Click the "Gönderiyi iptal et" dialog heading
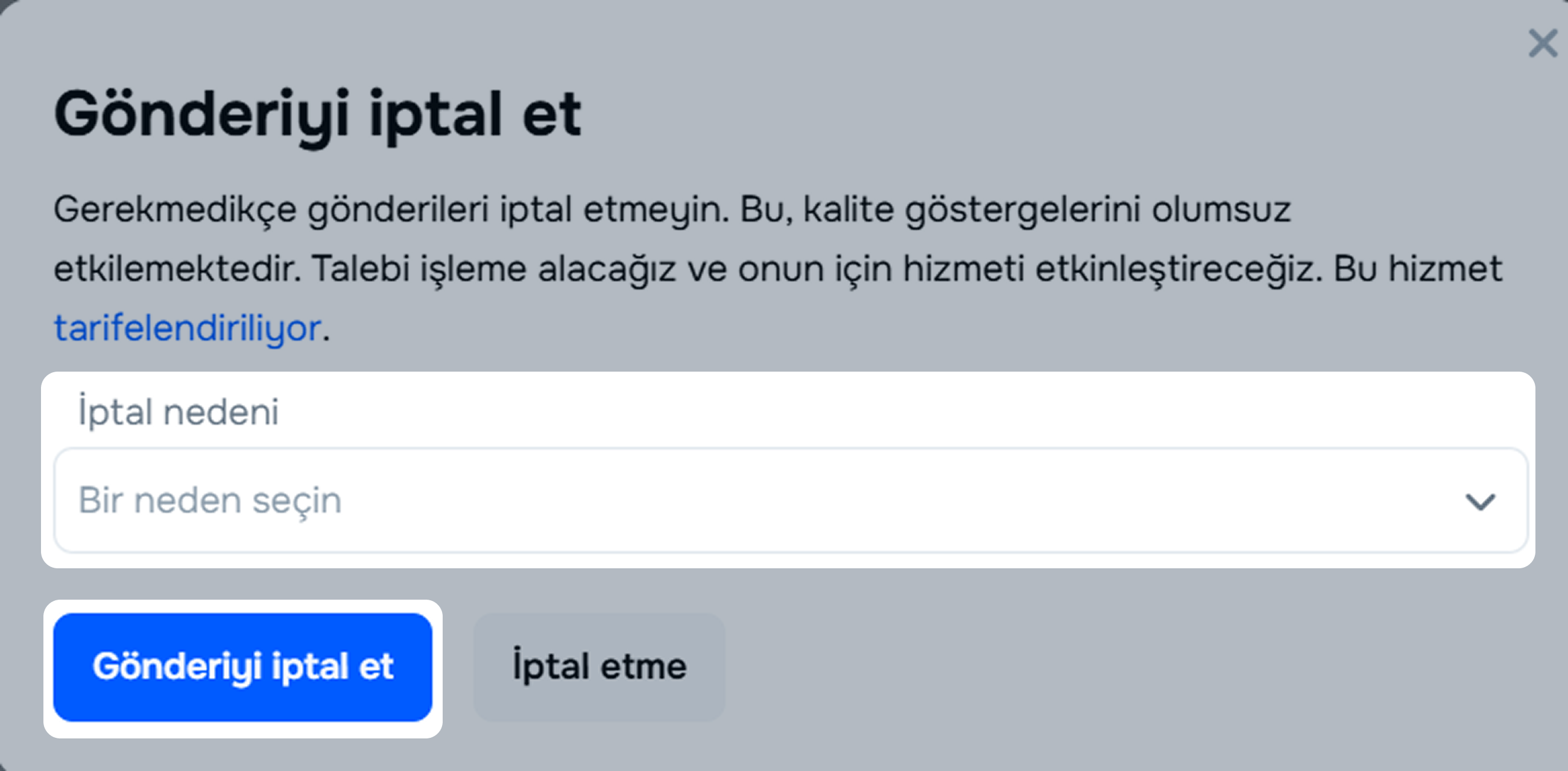Screen dimensions: 1568x771 click(318, 115)
